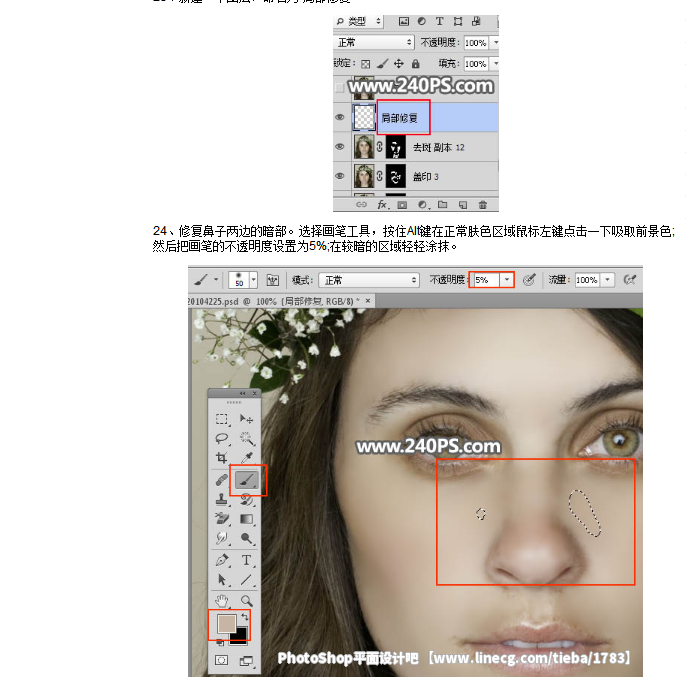Screen dimensions: 686x677
Task: Open the layer filter type dropdown
Action: point(359,21)
